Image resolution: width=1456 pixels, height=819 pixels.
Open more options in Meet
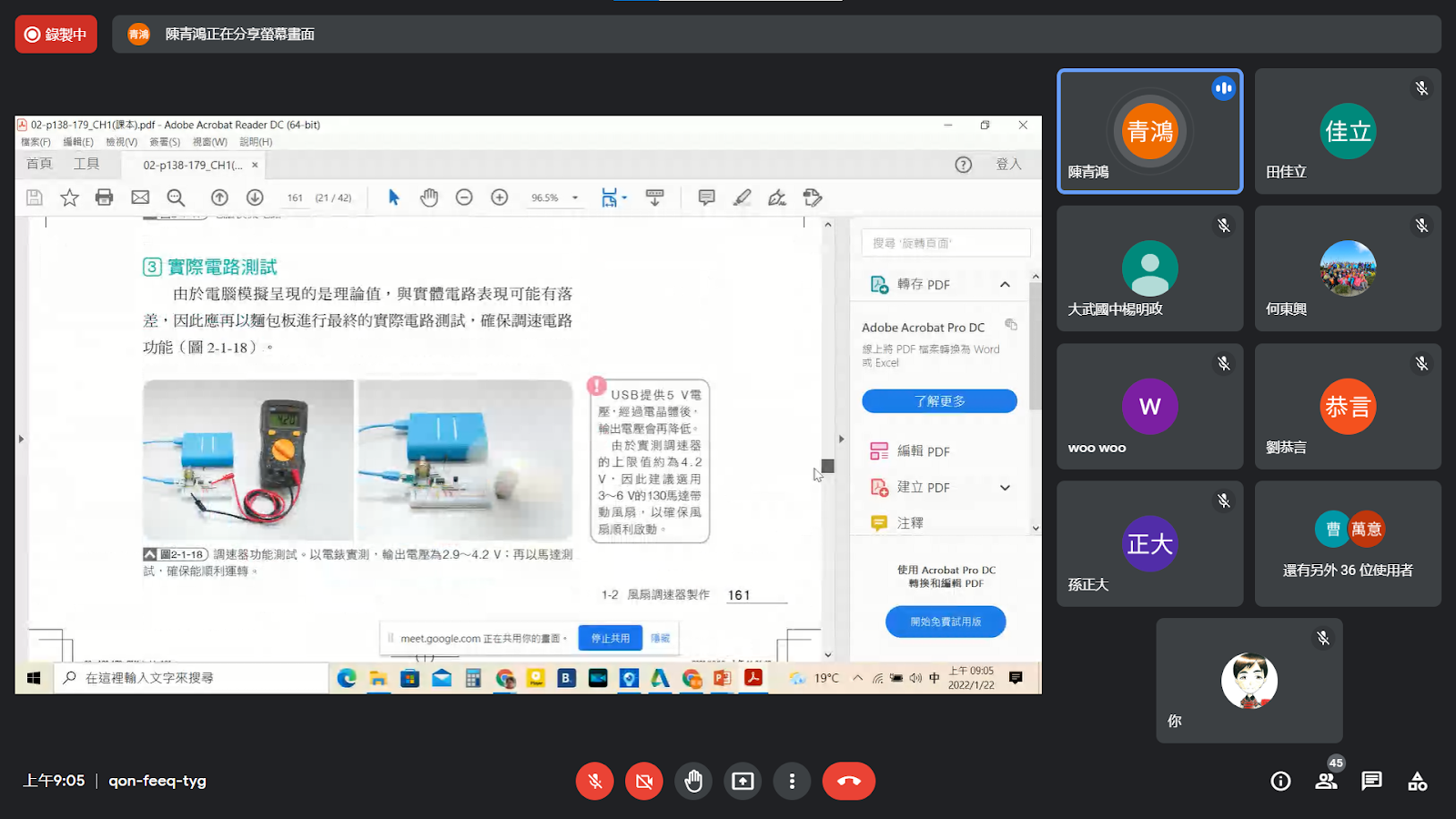tap(792, 781)
